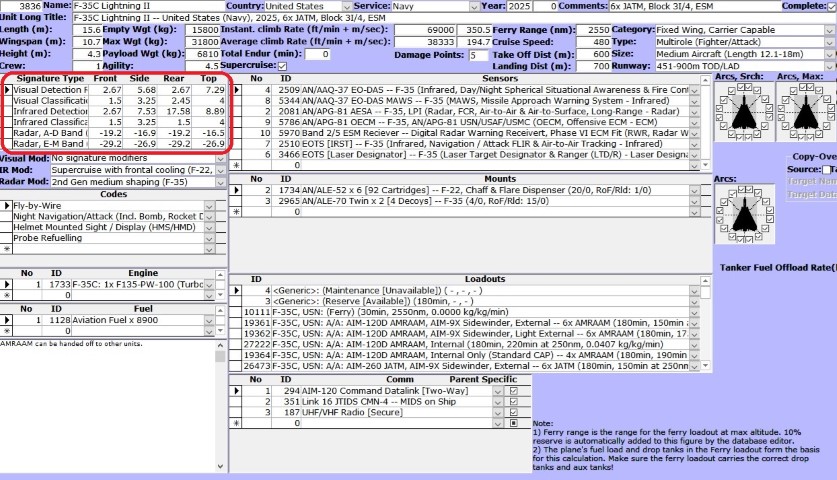Click the Loadouts list scroll-up arrow

coord(705,281)
